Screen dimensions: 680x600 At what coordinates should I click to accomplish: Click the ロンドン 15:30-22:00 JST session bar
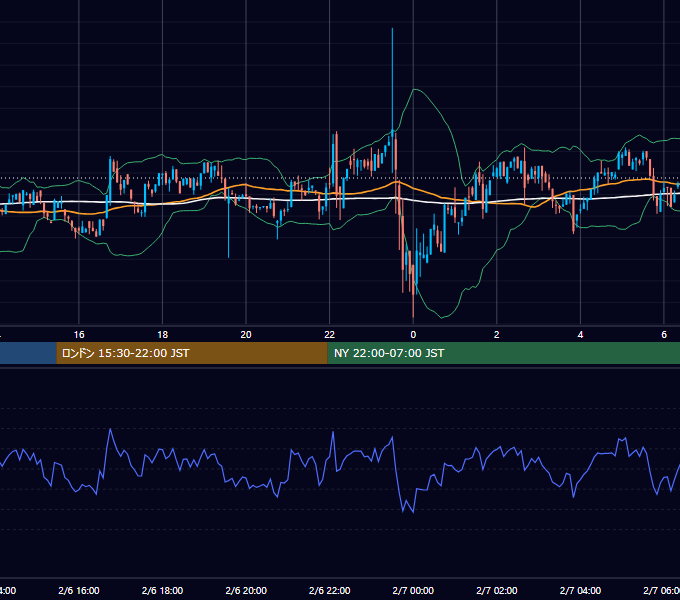pos(192,353)
